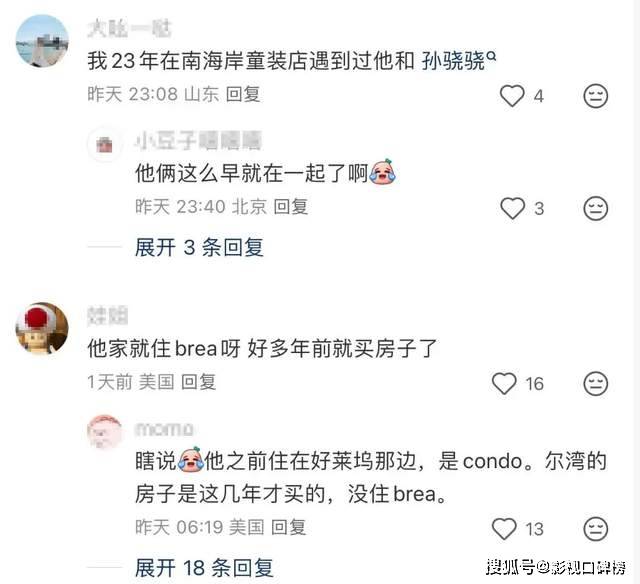Image resolution: width=640 pixels, height=584 pixels.
Task: Reply to the 昨天 23:40 北京 comment
Action: click(290, 207)
